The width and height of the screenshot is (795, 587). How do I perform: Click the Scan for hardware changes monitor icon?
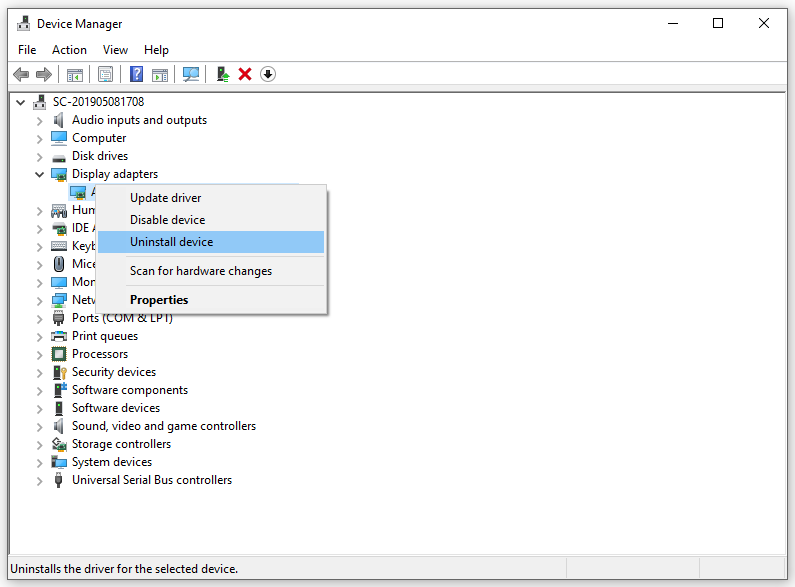click(x=191, y=75)
